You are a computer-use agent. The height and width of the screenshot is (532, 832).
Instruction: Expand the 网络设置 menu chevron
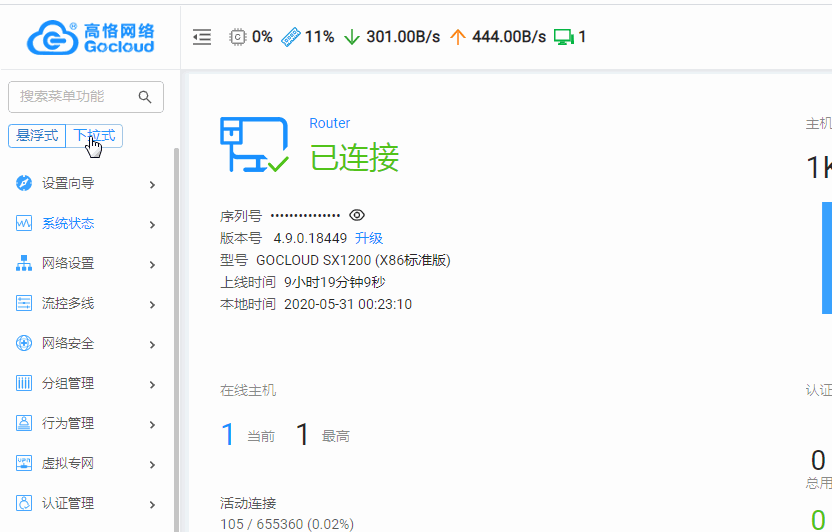[x=152, y=264]
